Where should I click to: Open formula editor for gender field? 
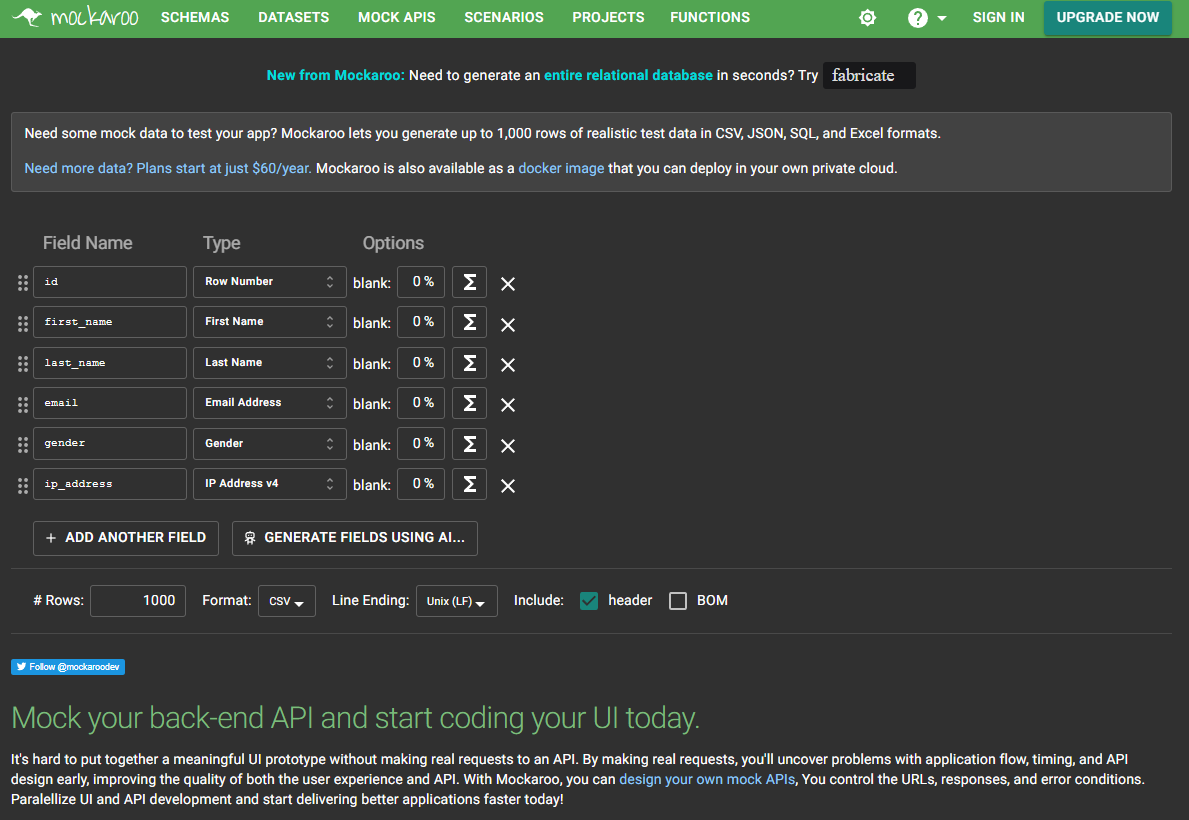point(469,444)
